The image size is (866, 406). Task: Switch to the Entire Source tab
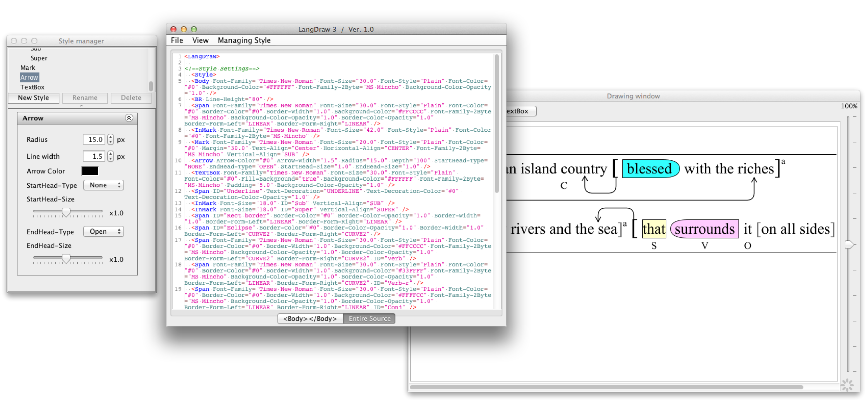[368, 318]
